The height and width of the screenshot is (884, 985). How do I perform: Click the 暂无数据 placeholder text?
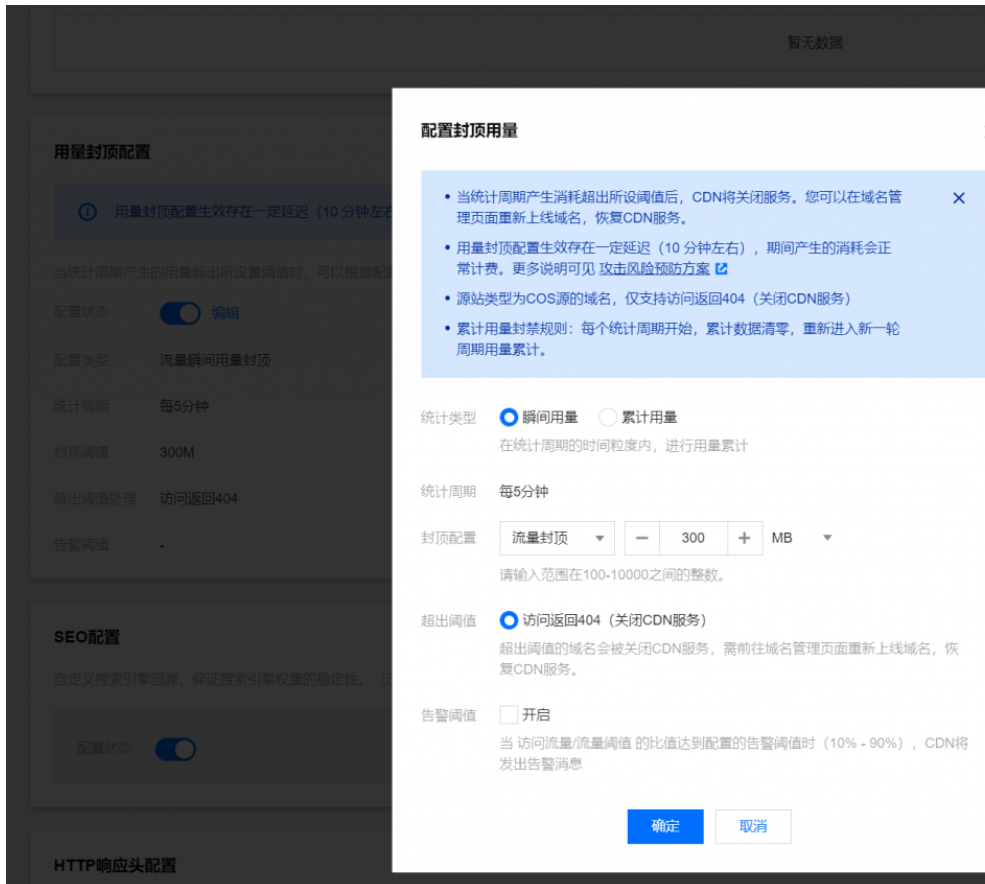coord(815,43)
